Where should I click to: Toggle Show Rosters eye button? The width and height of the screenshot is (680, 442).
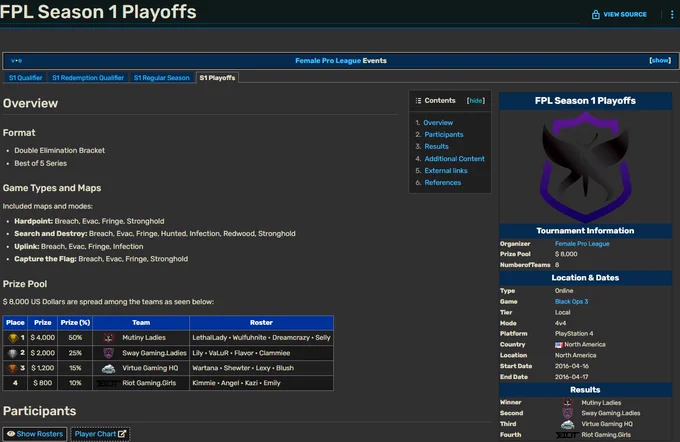[35, 434]
